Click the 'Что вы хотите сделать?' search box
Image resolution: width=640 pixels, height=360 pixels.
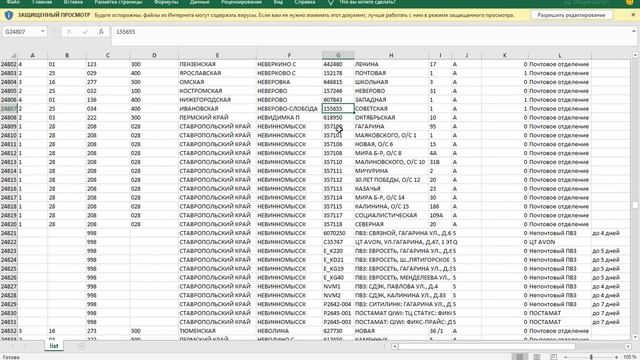(367, 2)
